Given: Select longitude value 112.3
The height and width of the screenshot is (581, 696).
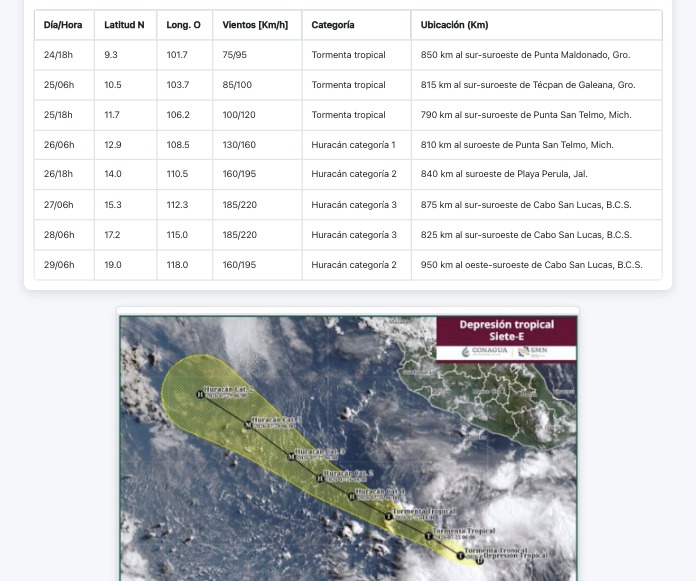Looking at the screenshot, I should coord(178,205).
